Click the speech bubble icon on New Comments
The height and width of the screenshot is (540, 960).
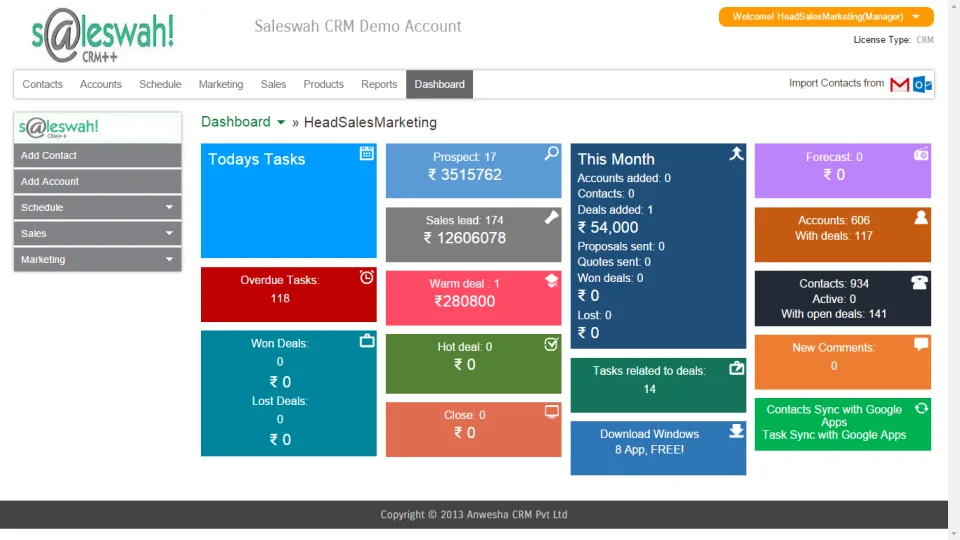pos(921,344)
